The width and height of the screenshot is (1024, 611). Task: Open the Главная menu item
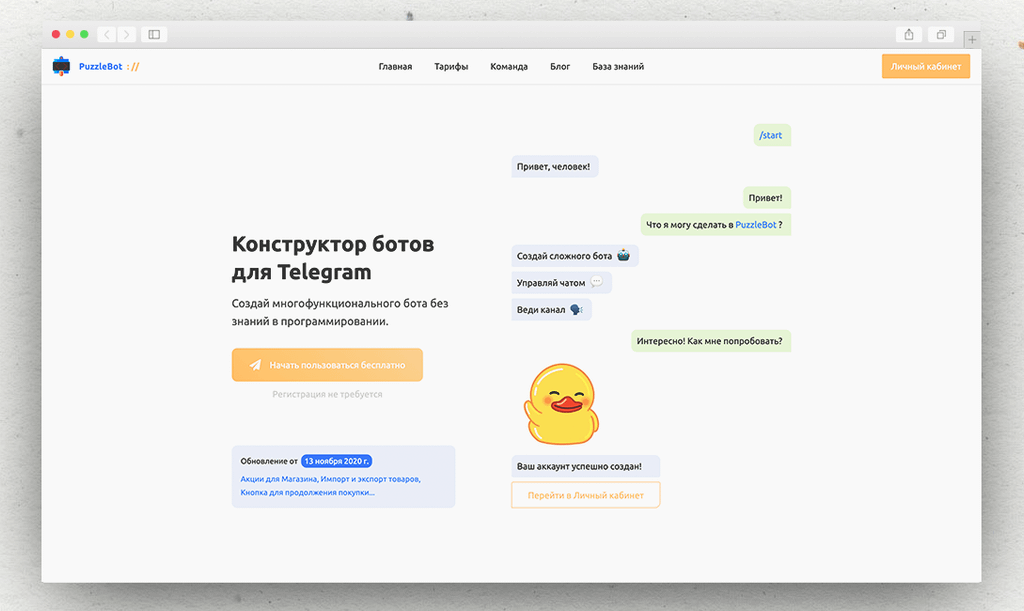coord(395,67)
